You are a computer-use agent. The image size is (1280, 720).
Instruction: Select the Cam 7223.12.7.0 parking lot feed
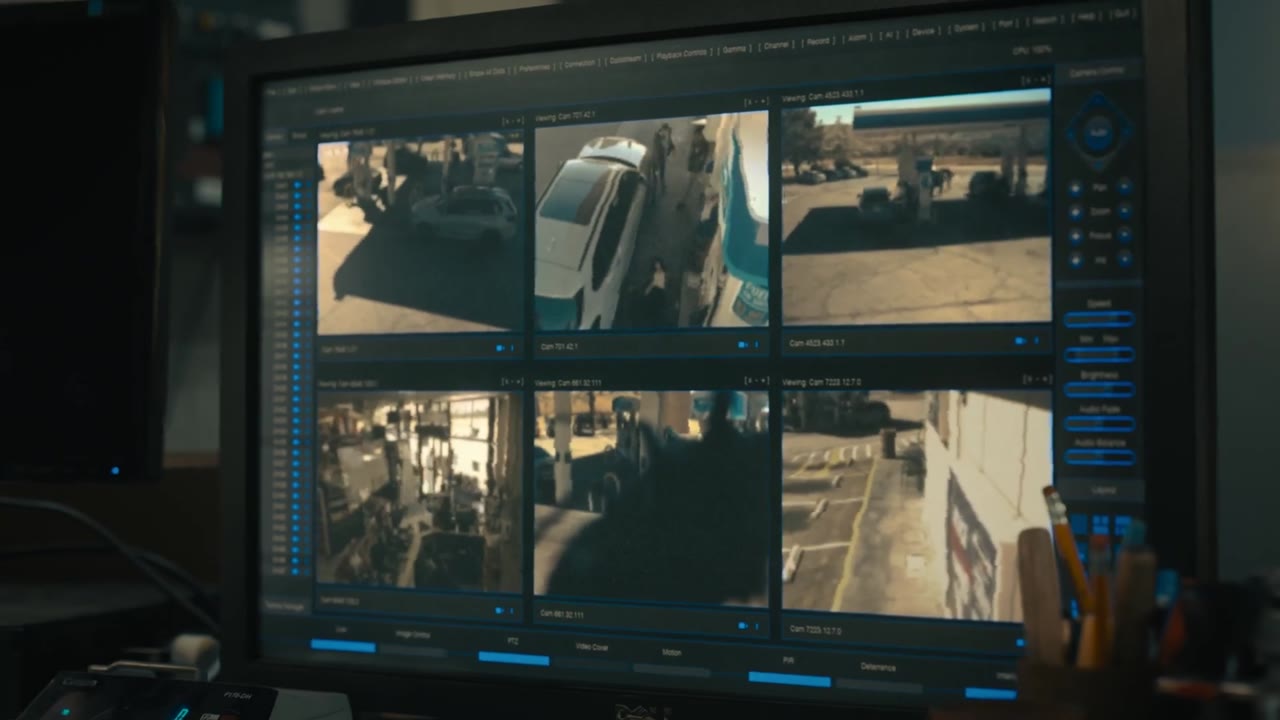(917, 503)
